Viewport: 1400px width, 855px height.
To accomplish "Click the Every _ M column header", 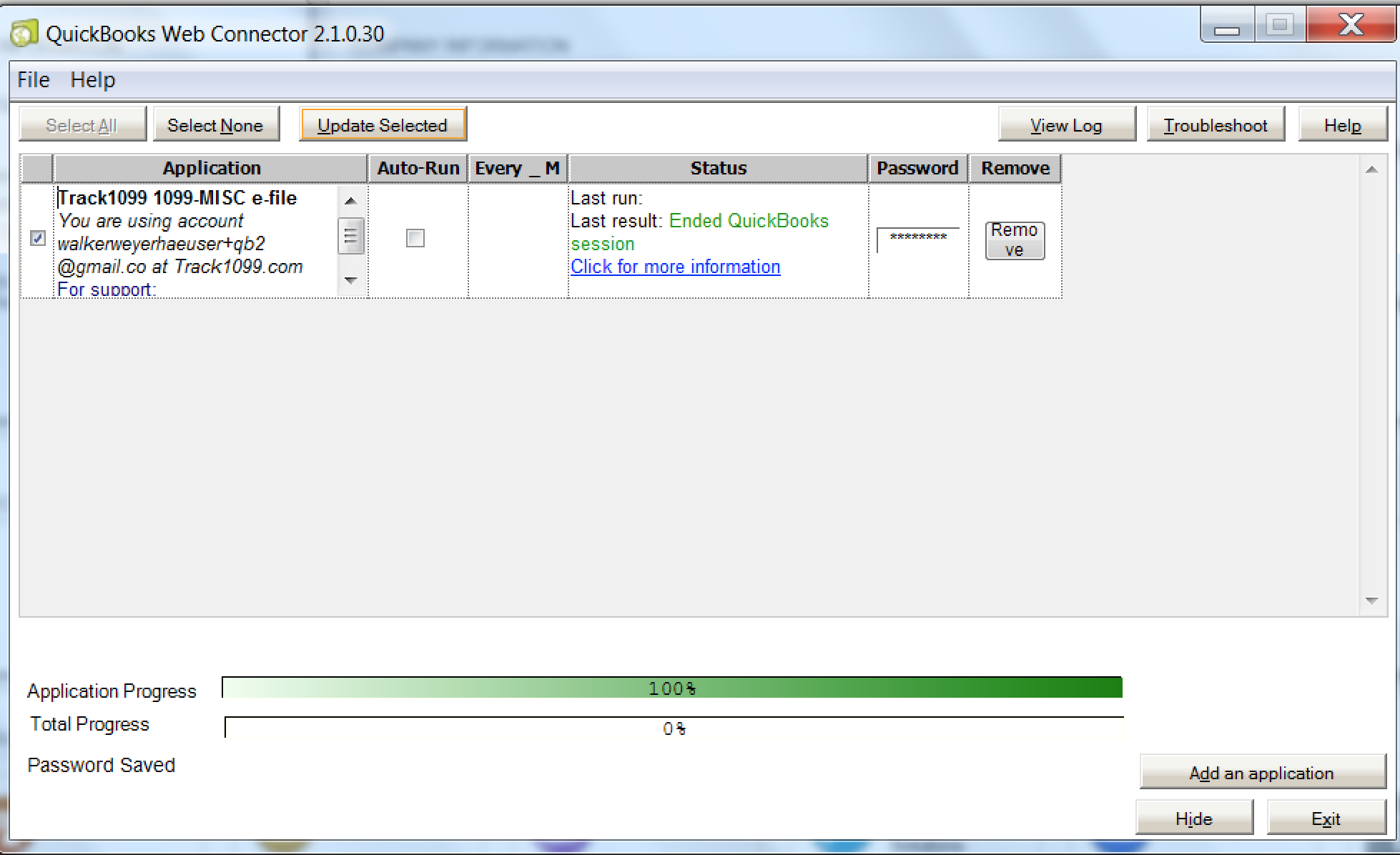I will 517,169.
